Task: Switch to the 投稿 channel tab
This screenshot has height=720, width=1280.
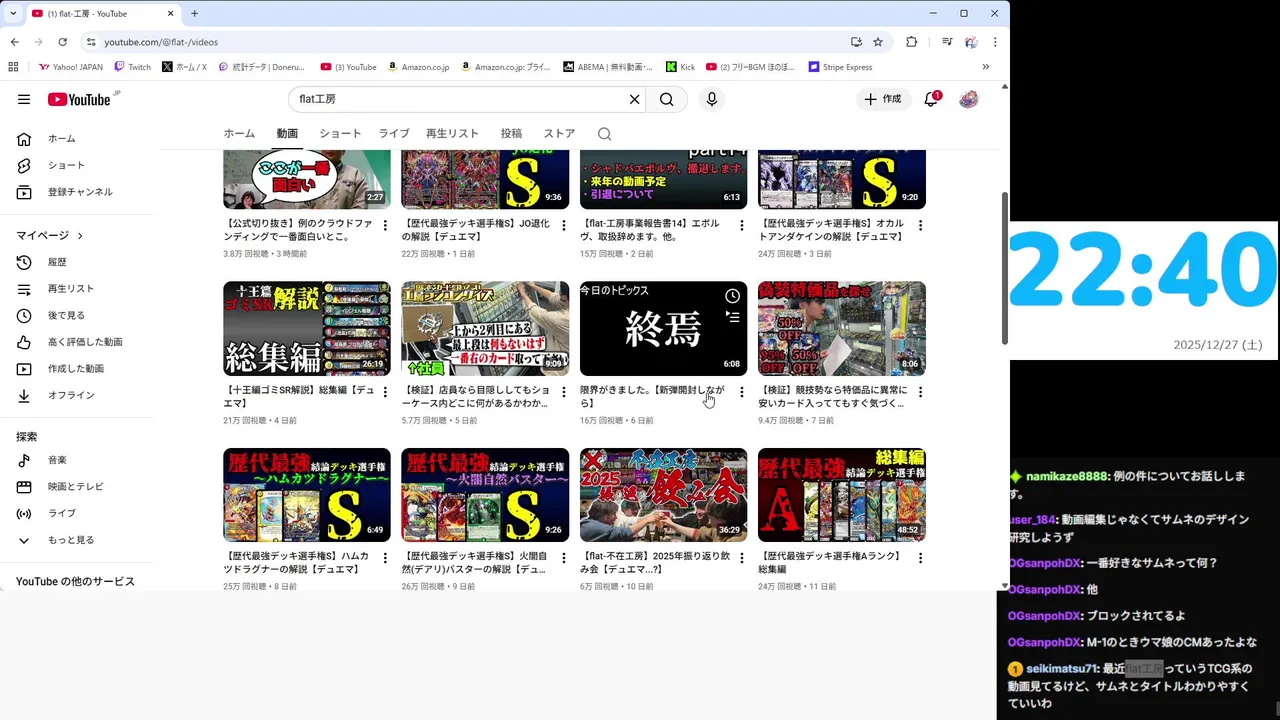Action: pos(511,133)
